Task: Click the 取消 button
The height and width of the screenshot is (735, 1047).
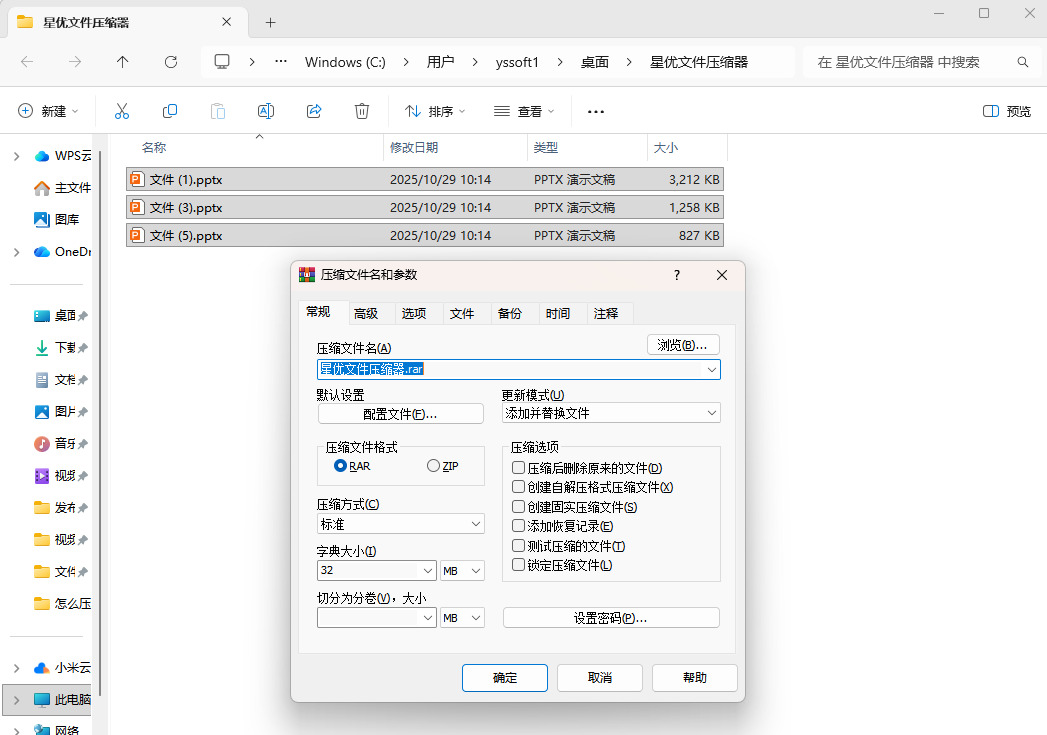Action: (600, 678)
